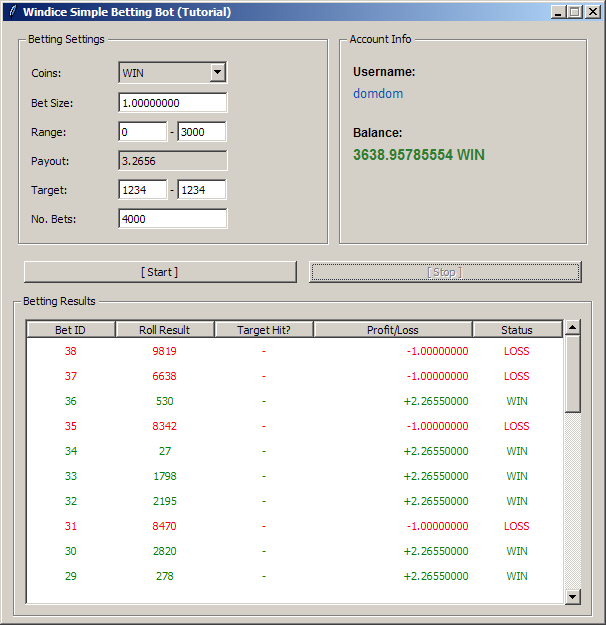The width and height of the screenshot is (606, 625).
Task: Click the [ Start ] button
Action: pos(160,272)
